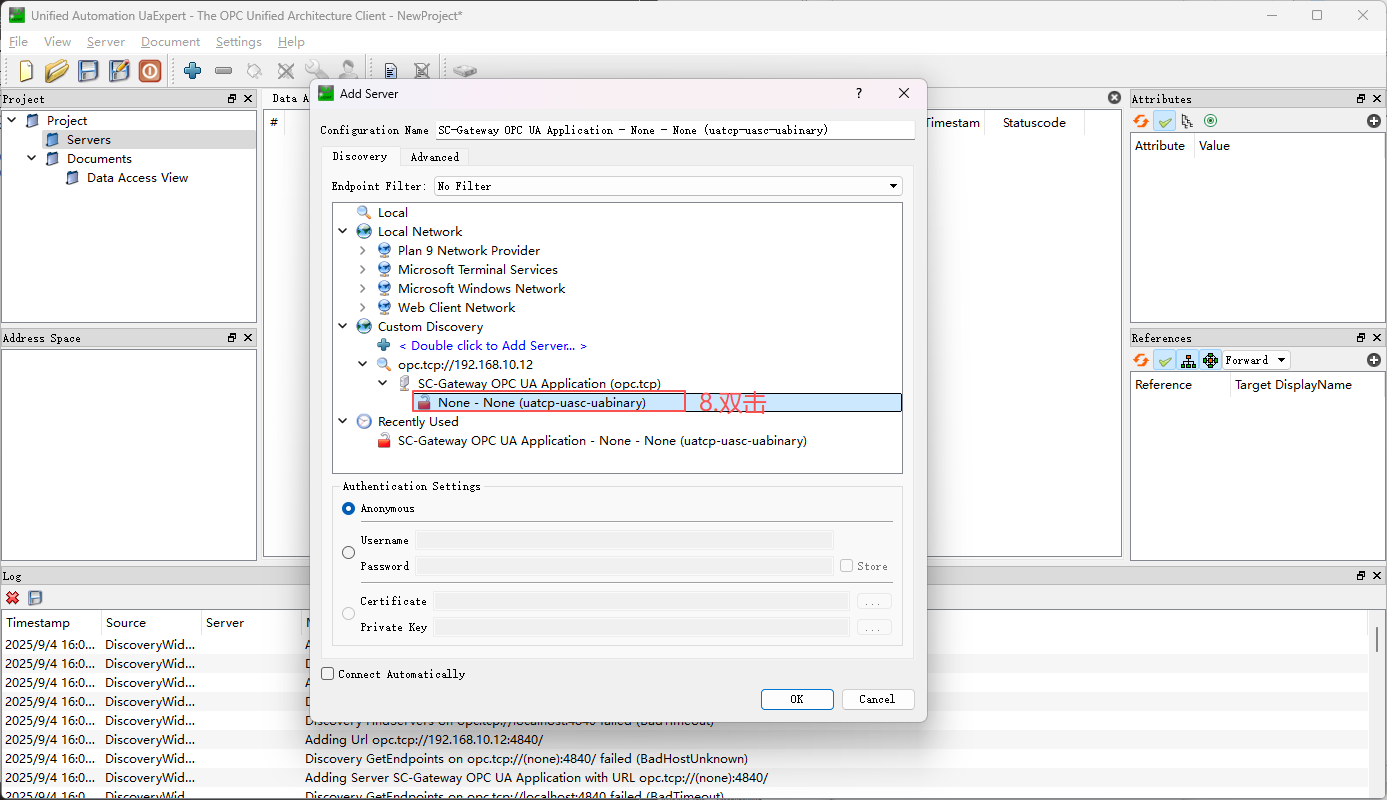This screenshot has width=1387, height=800.
Task: Click the Open Project folder icon
Action: [57, 70]
